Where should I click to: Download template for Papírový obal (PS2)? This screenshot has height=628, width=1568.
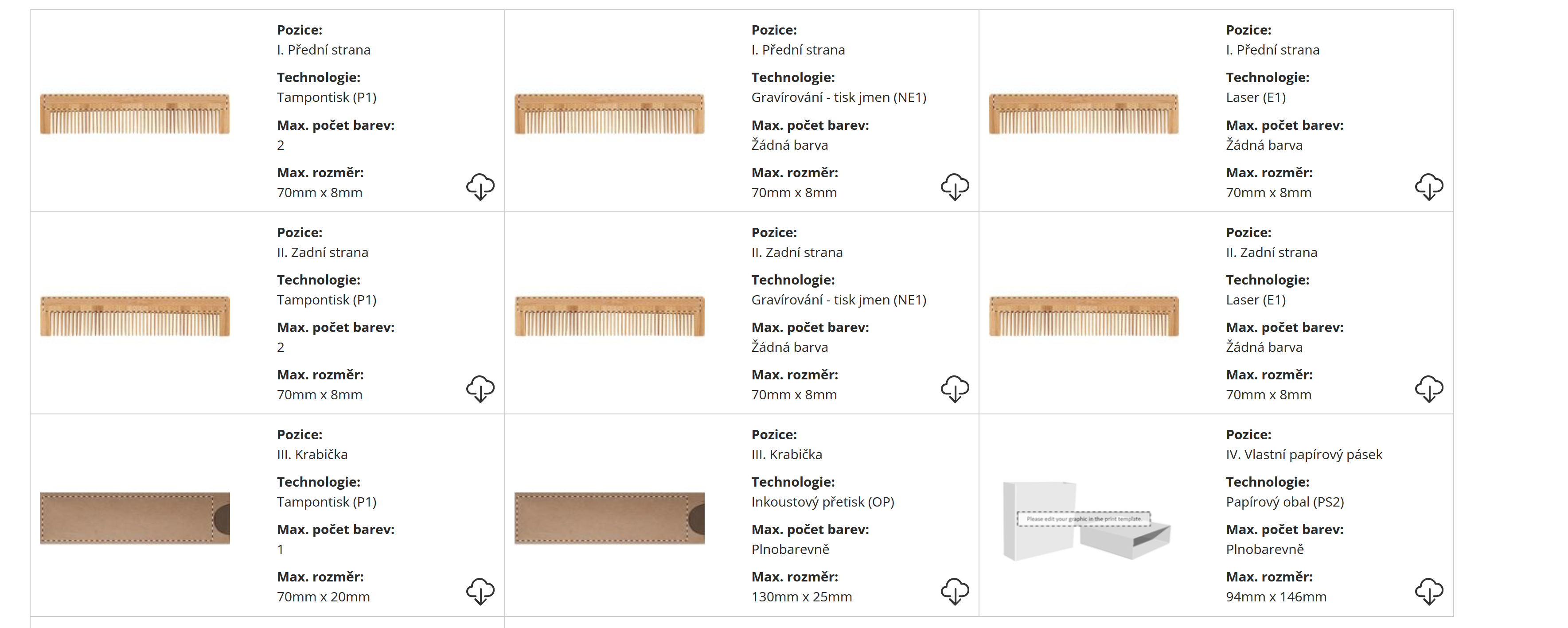point(1428,591)
